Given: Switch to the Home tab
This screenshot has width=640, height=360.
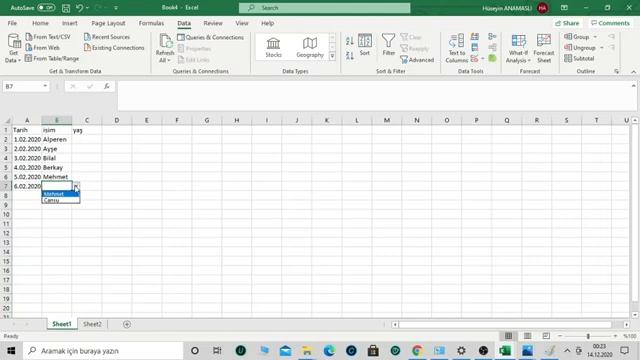Looking at the screenshot, I should tap(40, 23).
